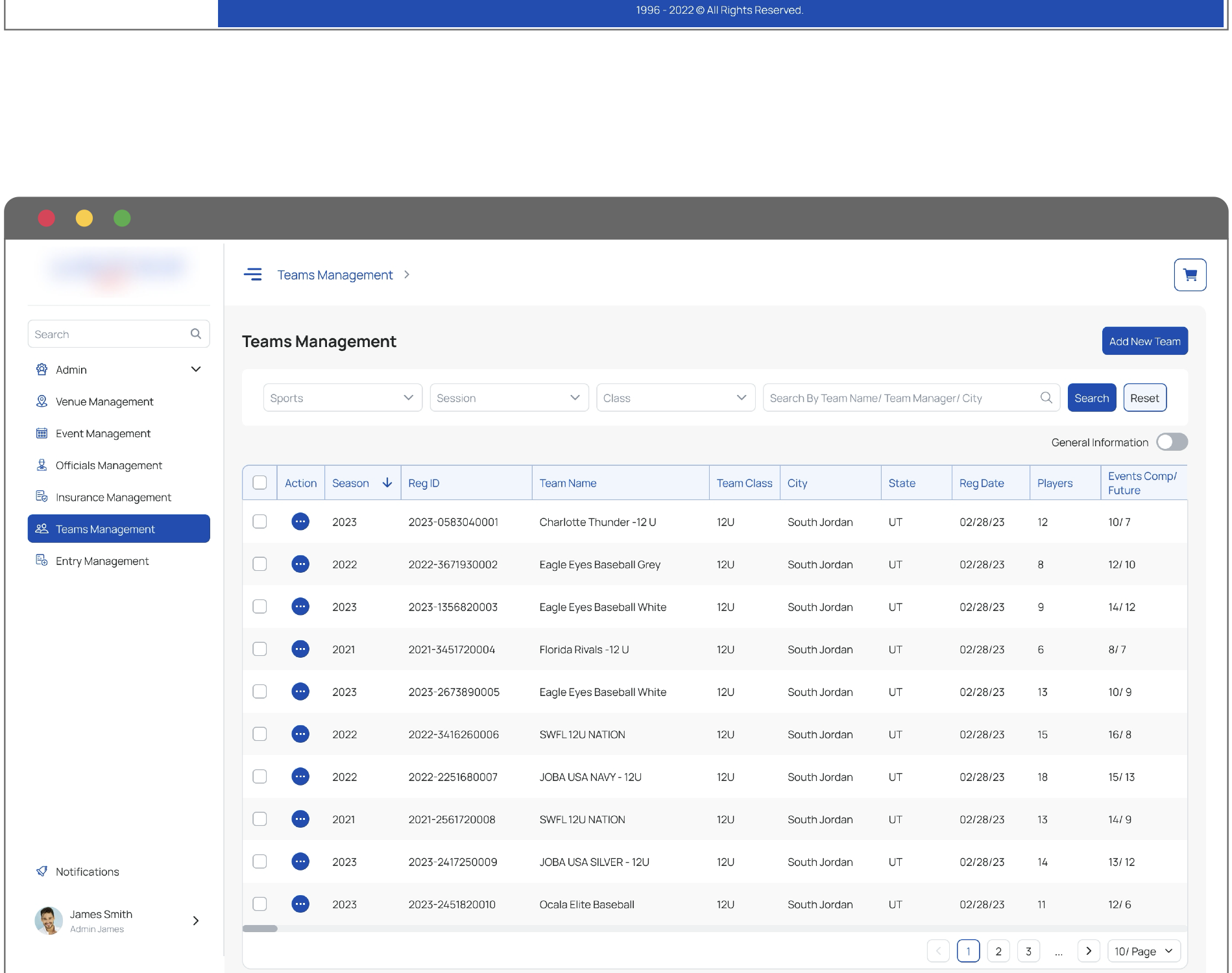
Task: Sort table by Season arrow
Action: coord(387,483)
